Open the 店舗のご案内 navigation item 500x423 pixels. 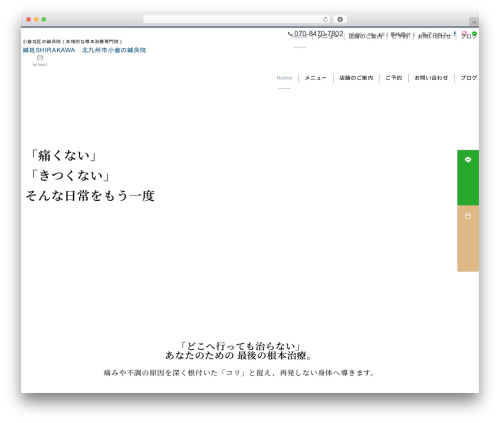click(356, 78)
